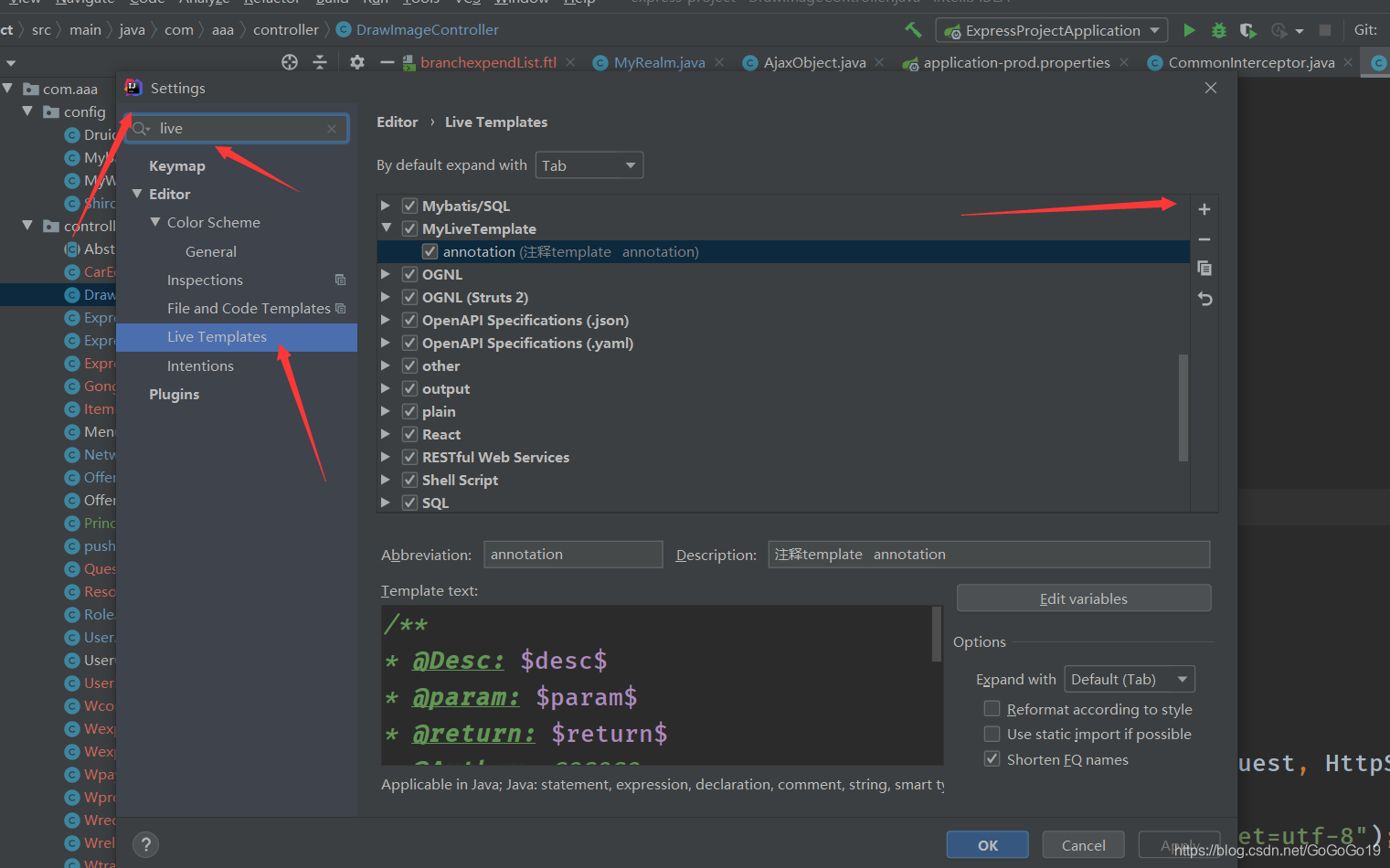Click DrawImageController breadcrumb
Image resolution: width=1390 pixels, height=868 pixels.
(x=427, y=29)
